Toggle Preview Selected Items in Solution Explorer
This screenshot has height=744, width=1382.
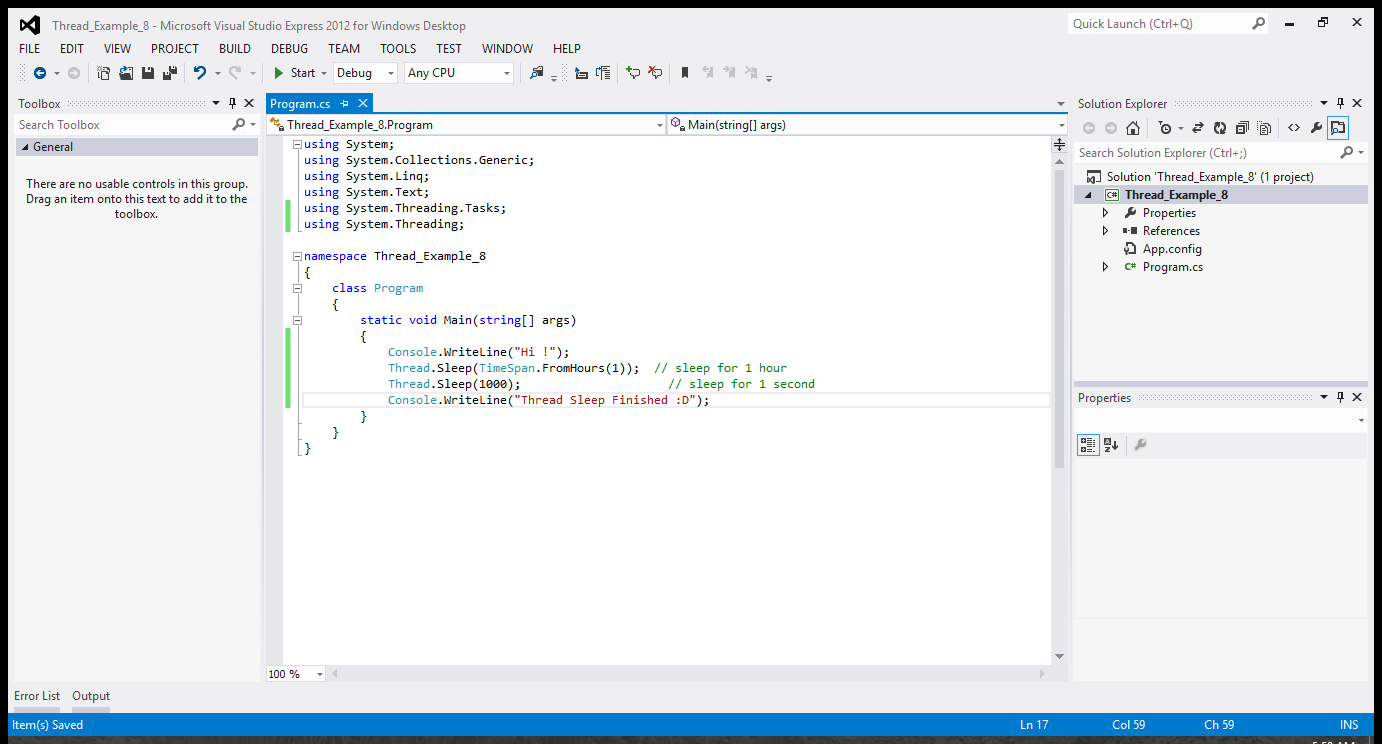pyautogui.click(x=1338, y=128)
